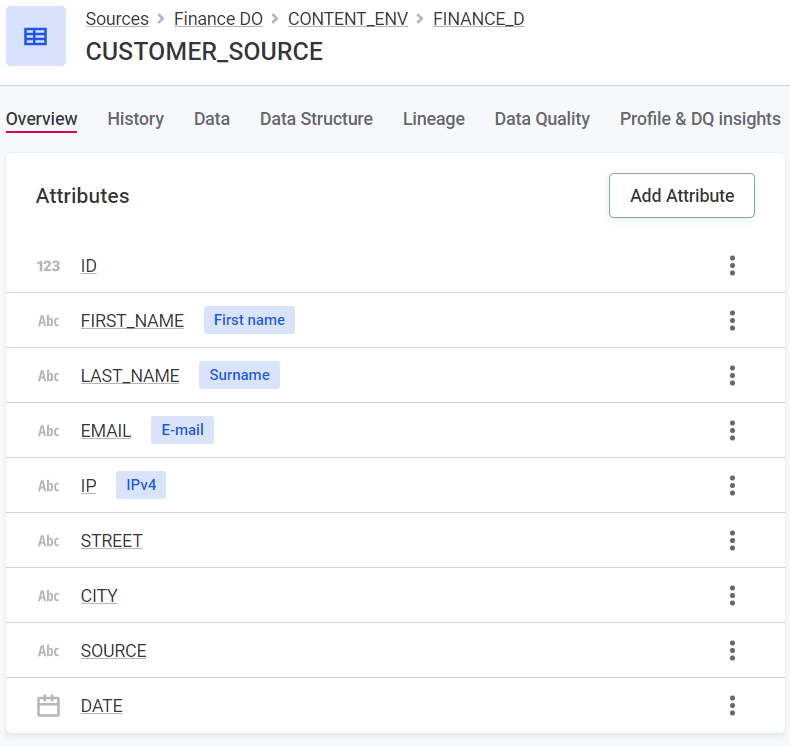Expand the actions menu for DATE attribute
Image resolution: width=790 pixels, height=746 pixels.
732,706
